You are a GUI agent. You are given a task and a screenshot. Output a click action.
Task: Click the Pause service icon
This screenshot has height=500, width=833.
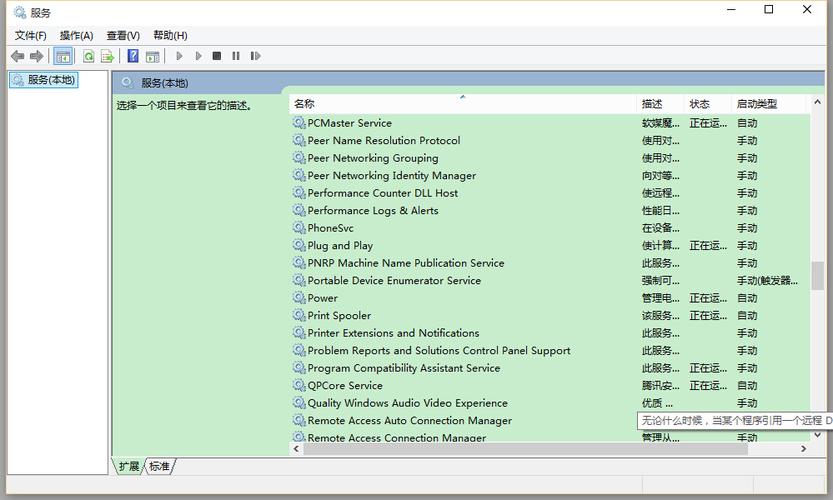[236, 56]
